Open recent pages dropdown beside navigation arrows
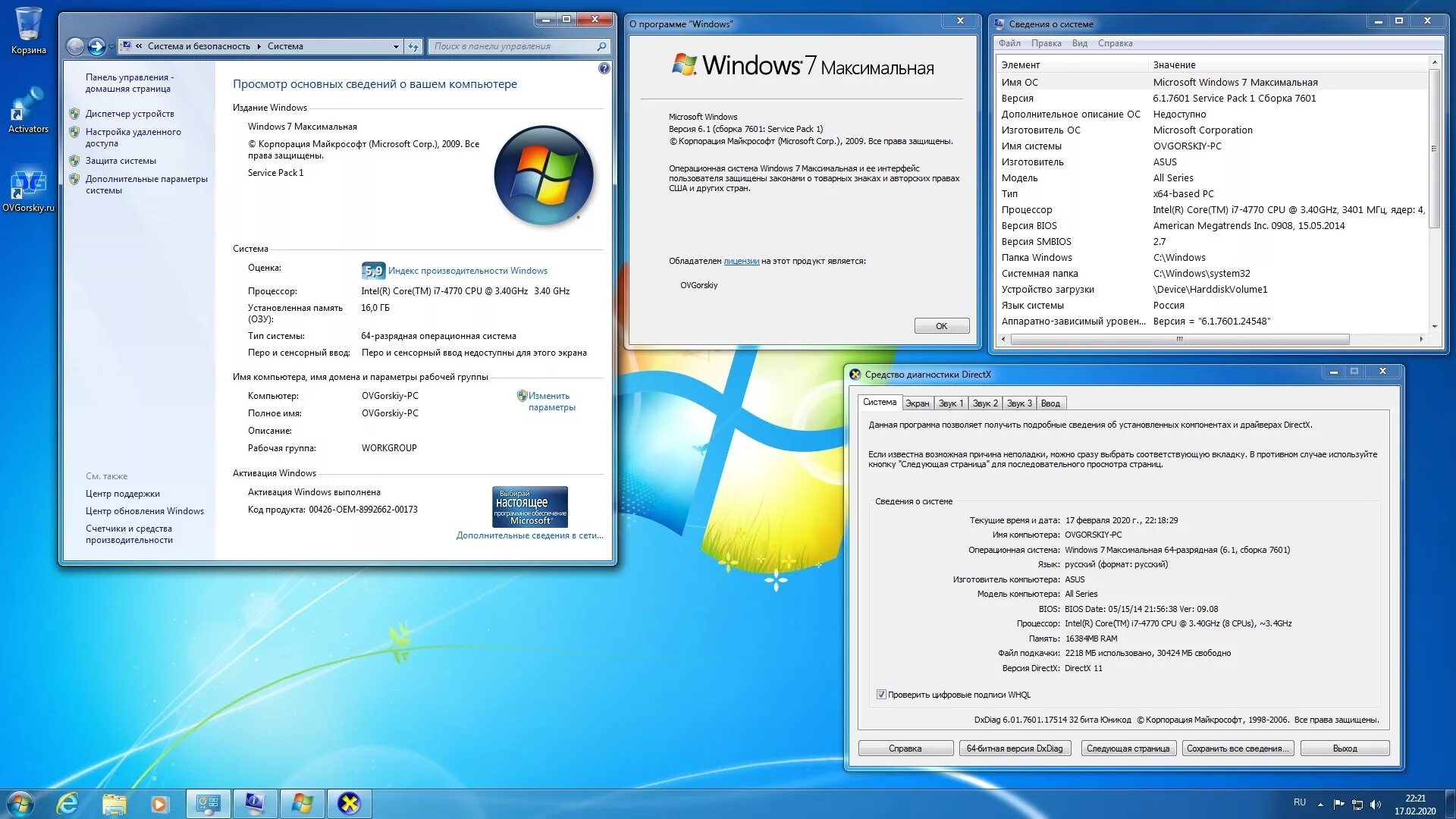Image resolution: width=1456 pixels, height=819 pixels. 112,46
